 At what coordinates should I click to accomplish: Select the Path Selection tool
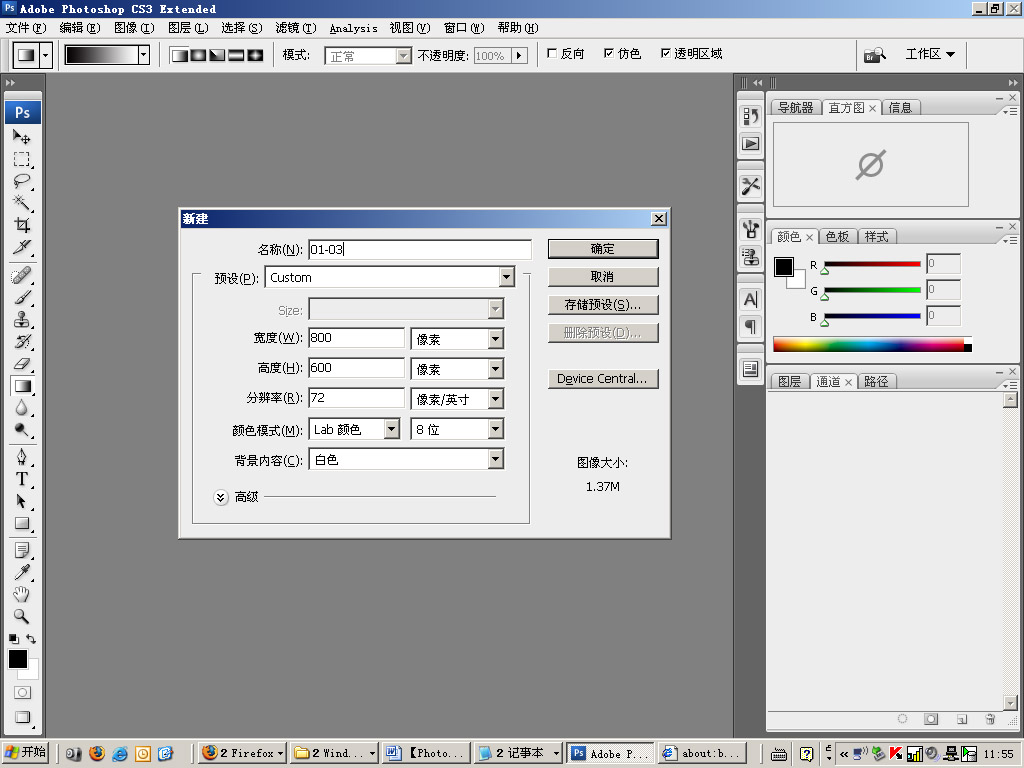(22, 502)
